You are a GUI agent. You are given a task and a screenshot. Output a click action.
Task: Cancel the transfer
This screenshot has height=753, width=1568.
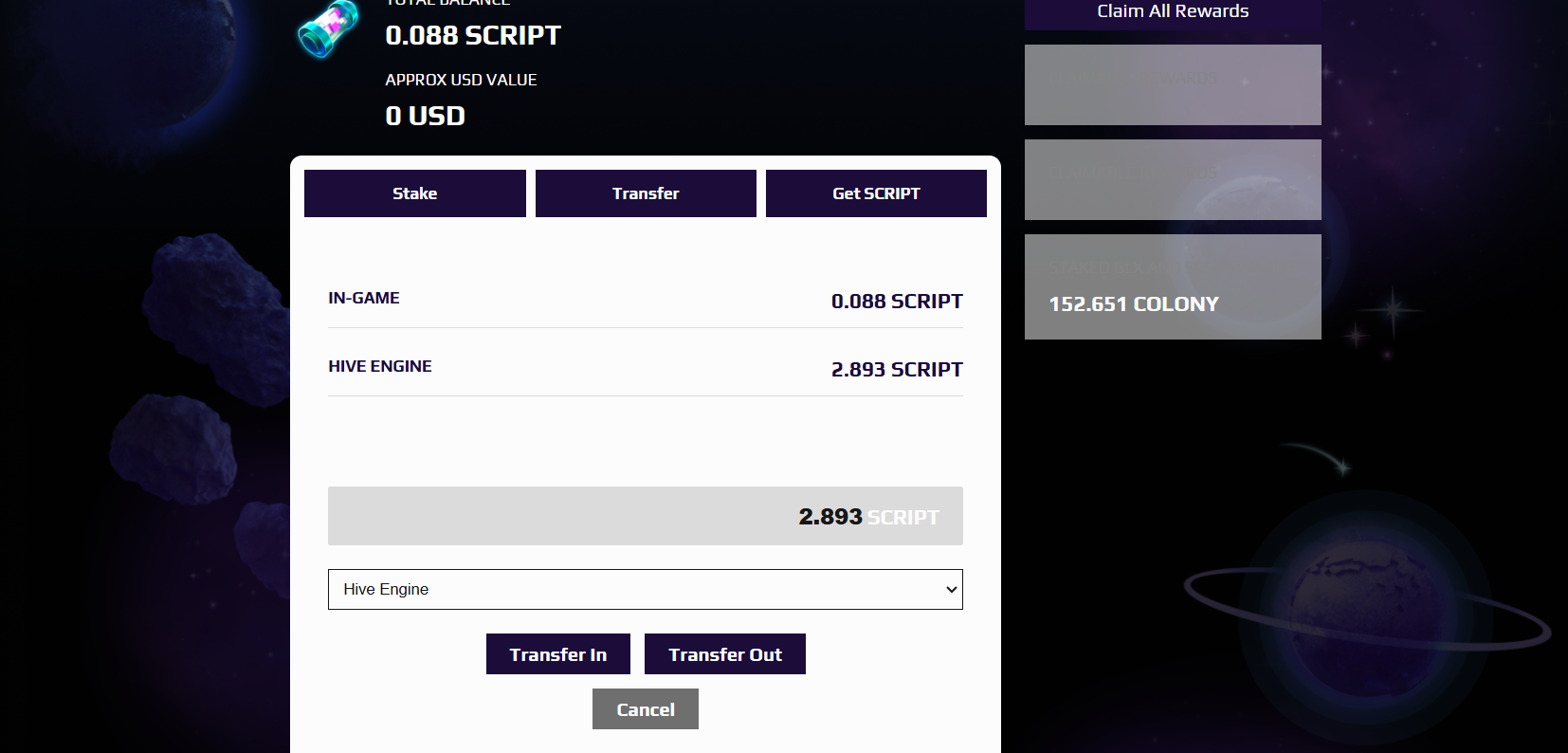(x=646, y=709)
